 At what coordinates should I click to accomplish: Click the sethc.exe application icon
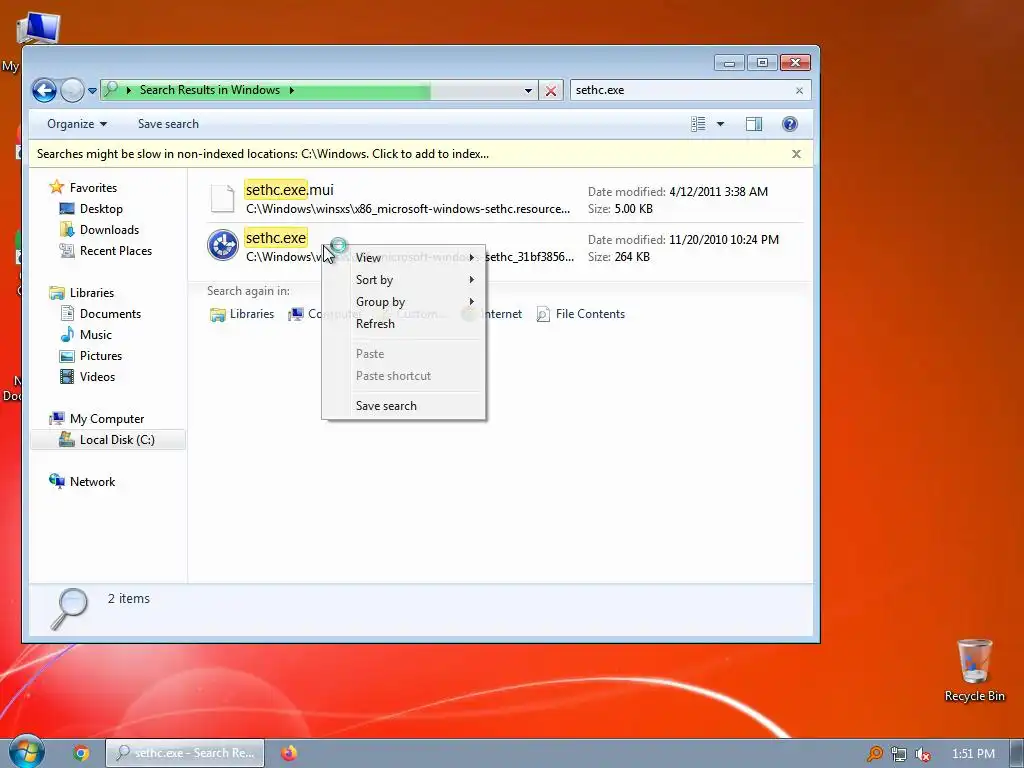pyautogui.click(x=223, y=246)
